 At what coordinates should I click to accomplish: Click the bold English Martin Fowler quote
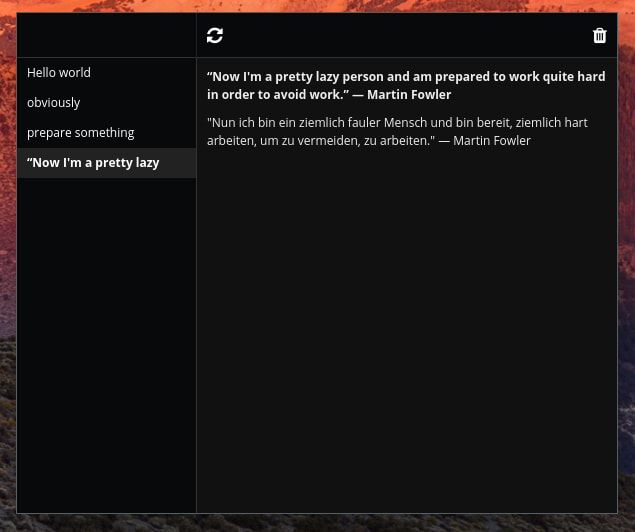point(406,85)
